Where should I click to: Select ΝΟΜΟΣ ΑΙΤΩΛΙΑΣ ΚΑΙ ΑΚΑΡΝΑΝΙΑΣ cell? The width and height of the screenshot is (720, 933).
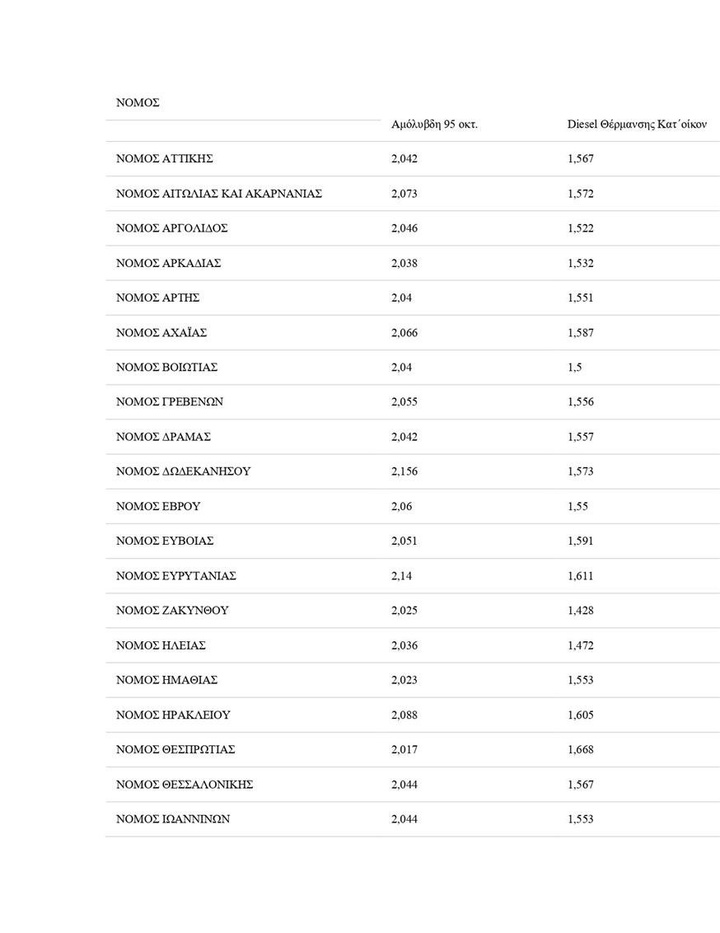click(x=219, y=194)
